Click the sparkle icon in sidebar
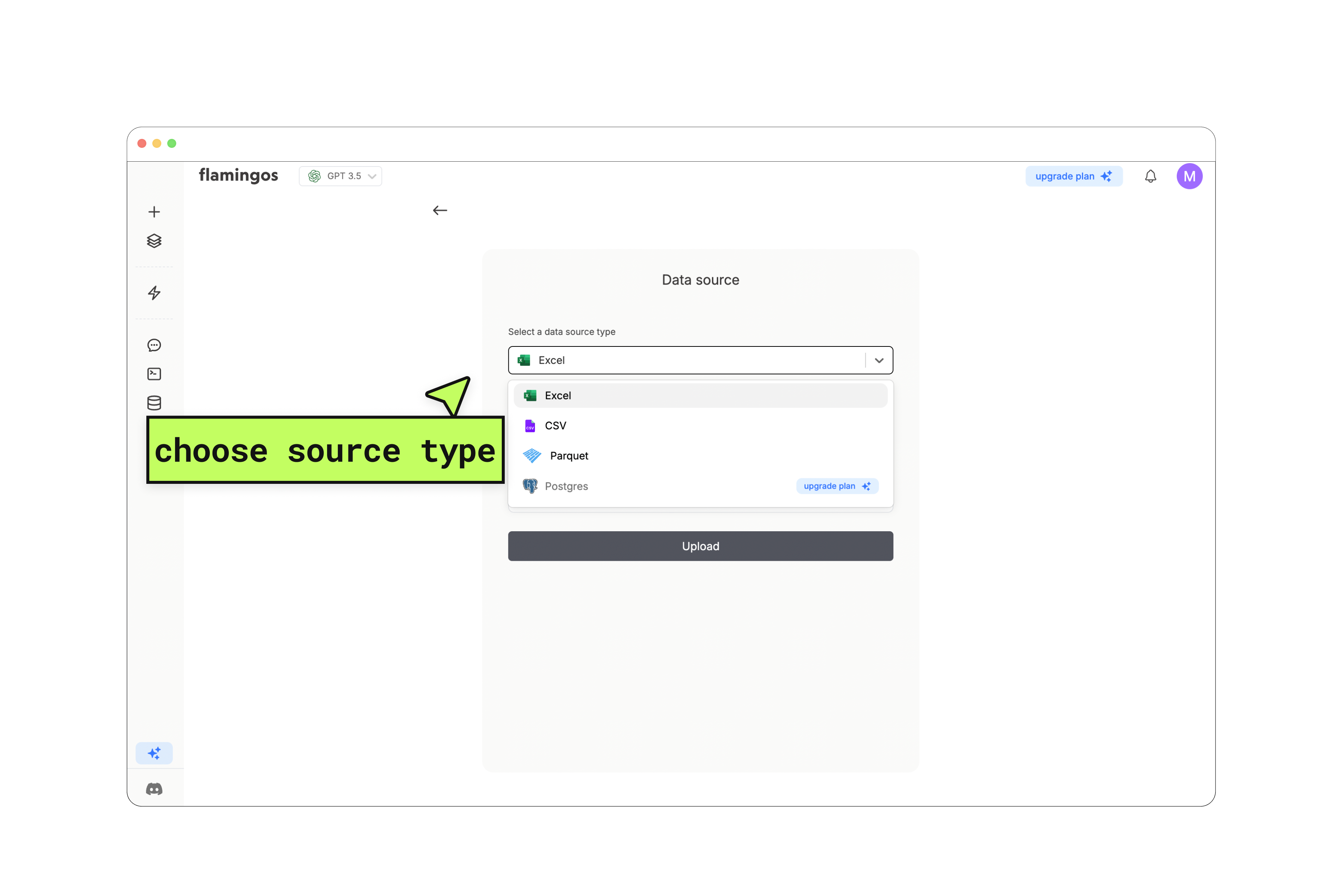This screenshot has width=1344, height=896. [154, 753]
